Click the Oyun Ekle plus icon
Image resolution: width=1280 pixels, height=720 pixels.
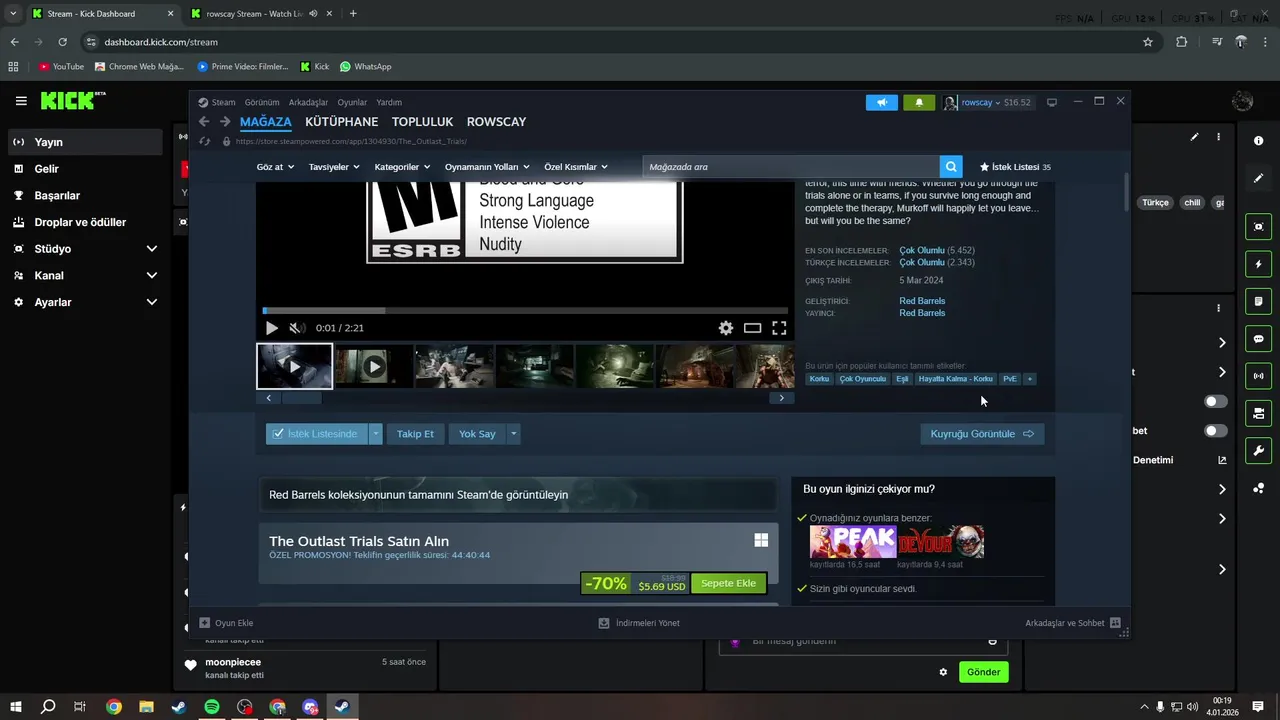point(205,623)
